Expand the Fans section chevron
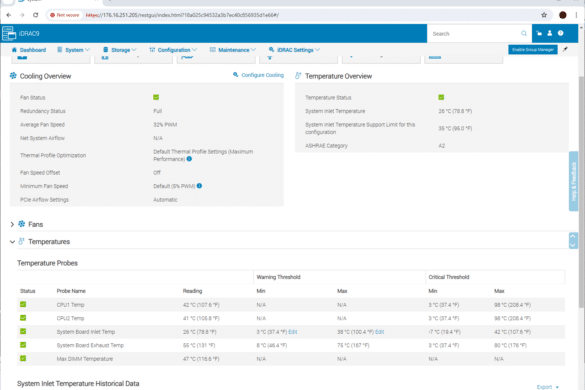This screenshot has height=390, width=585. coord(12,224)
